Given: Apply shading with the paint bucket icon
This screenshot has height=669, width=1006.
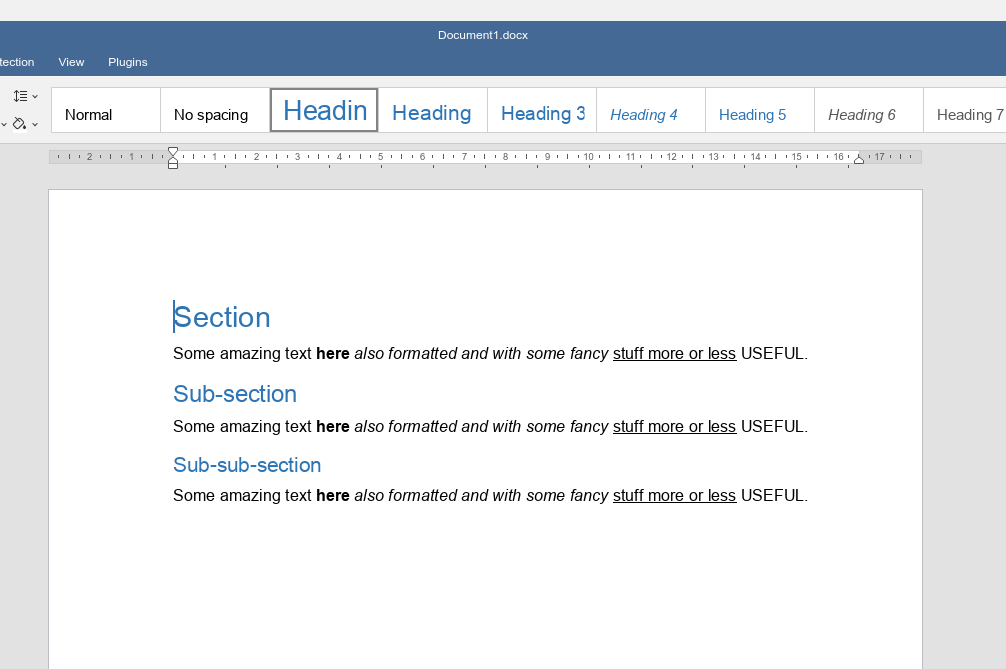Looking at the screenshot, I should 19,124.
